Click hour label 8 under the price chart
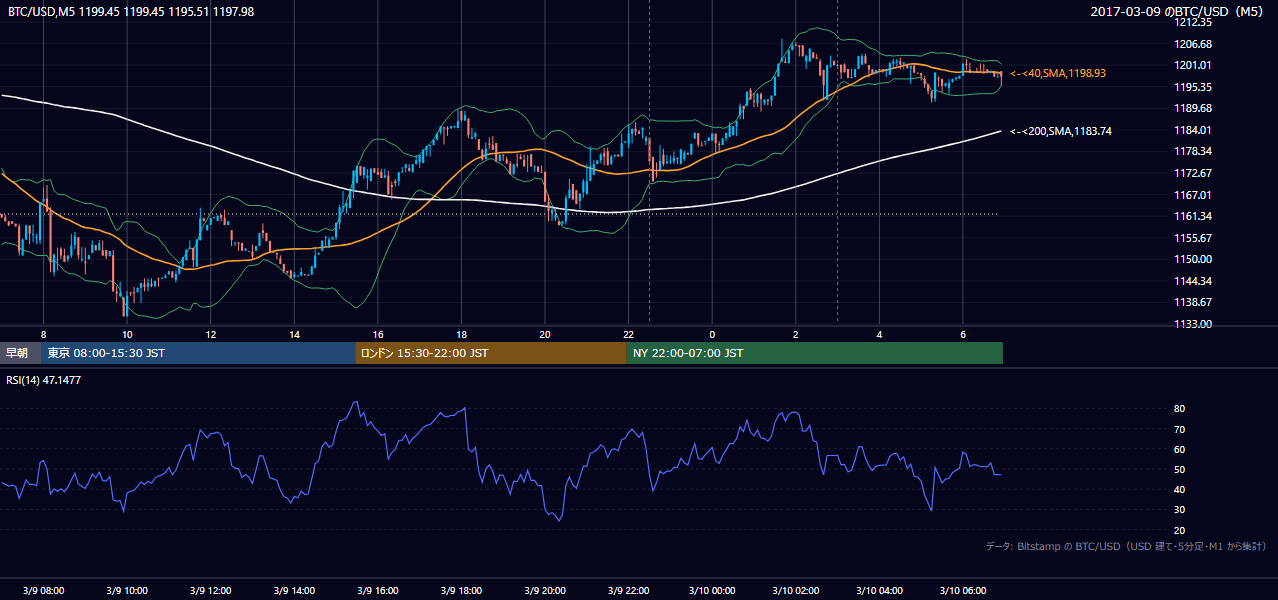 click(43, 333)
